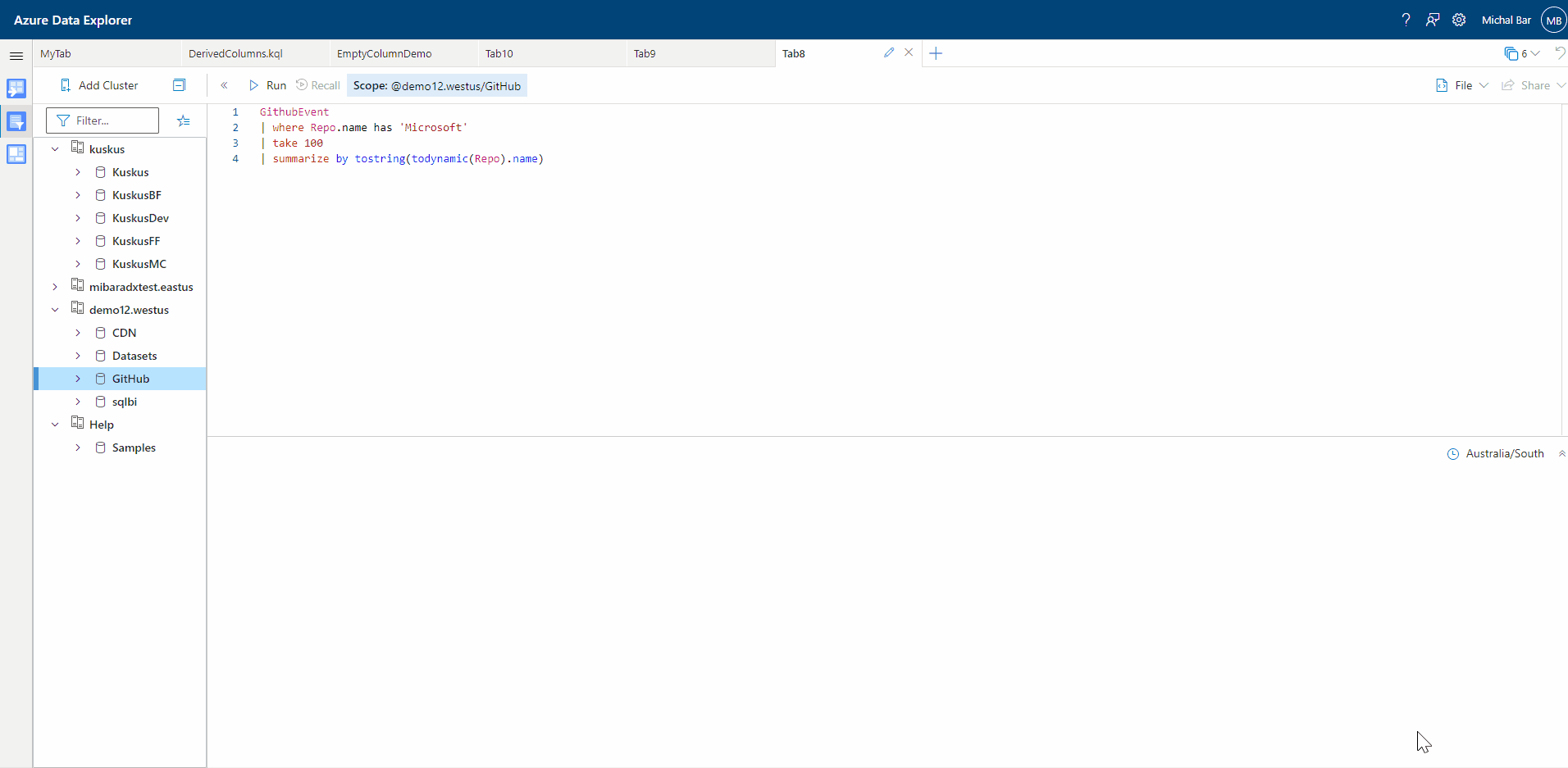
Task: Click the favorites star beside the Filter box
Action: [x=184, y=120]
